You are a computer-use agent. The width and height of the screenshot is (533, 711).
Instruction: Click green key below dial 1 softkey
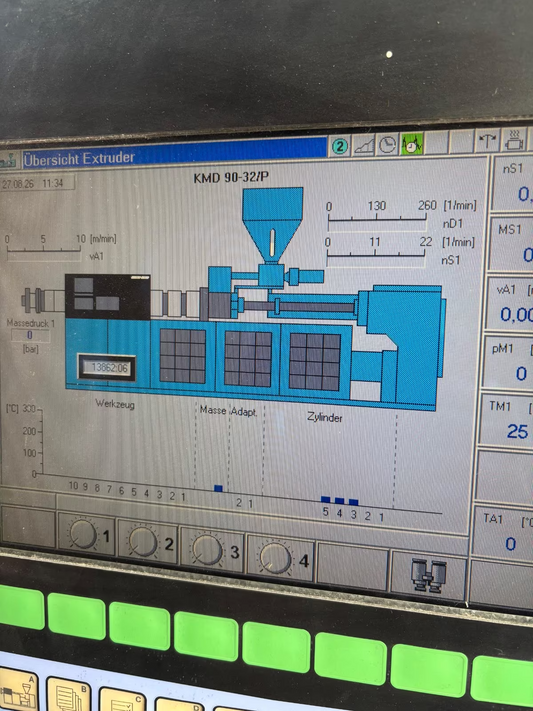(76, 616)
